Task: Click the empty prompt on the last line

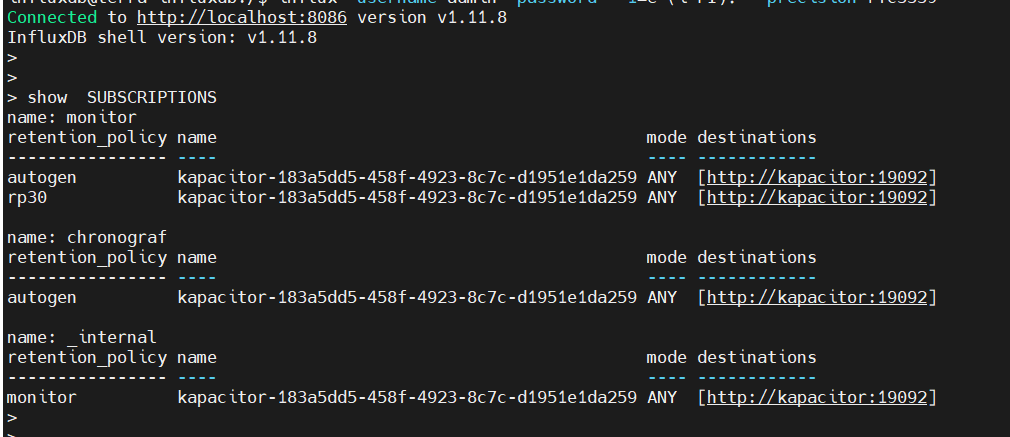Action: (x=12, y=418)
